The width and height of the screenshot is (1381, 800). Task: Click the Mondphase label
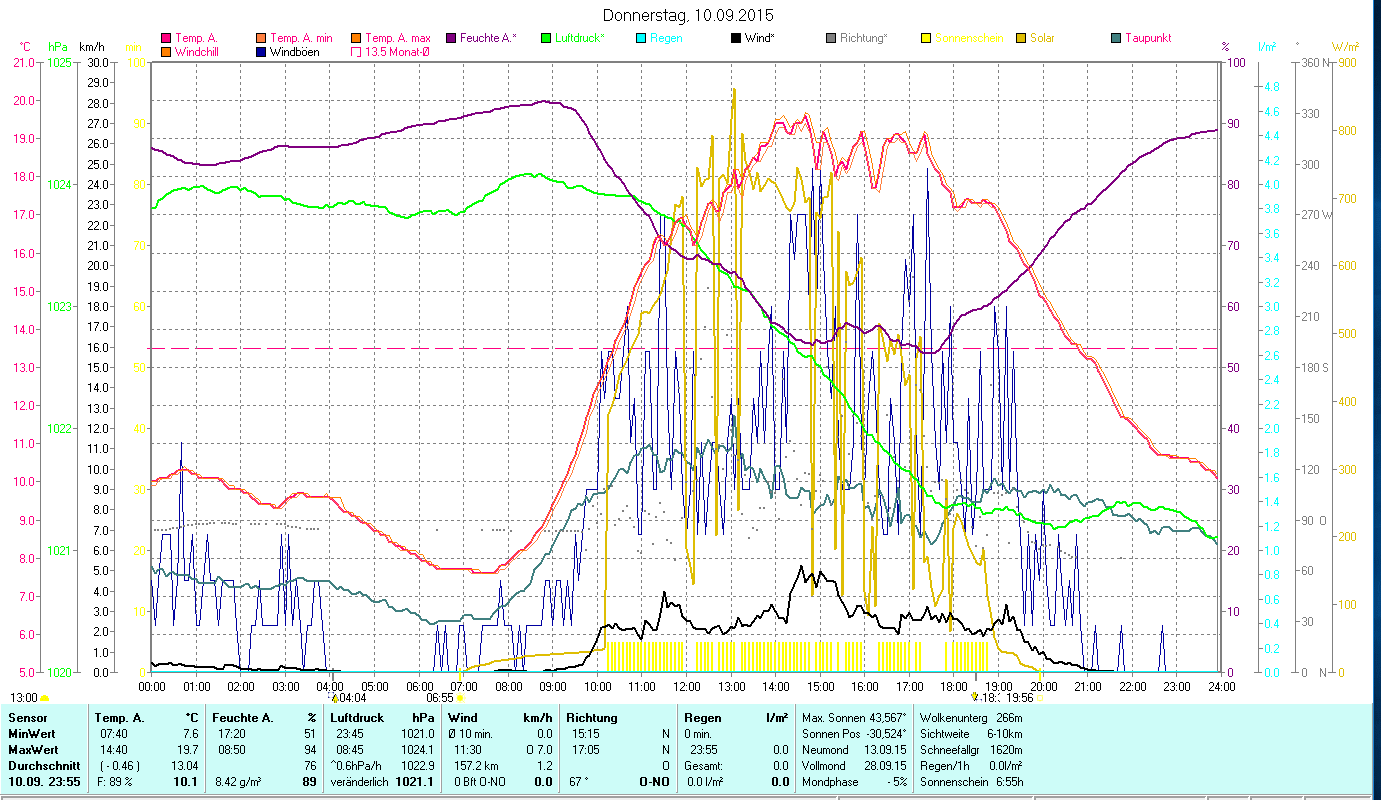click(831, 782)
